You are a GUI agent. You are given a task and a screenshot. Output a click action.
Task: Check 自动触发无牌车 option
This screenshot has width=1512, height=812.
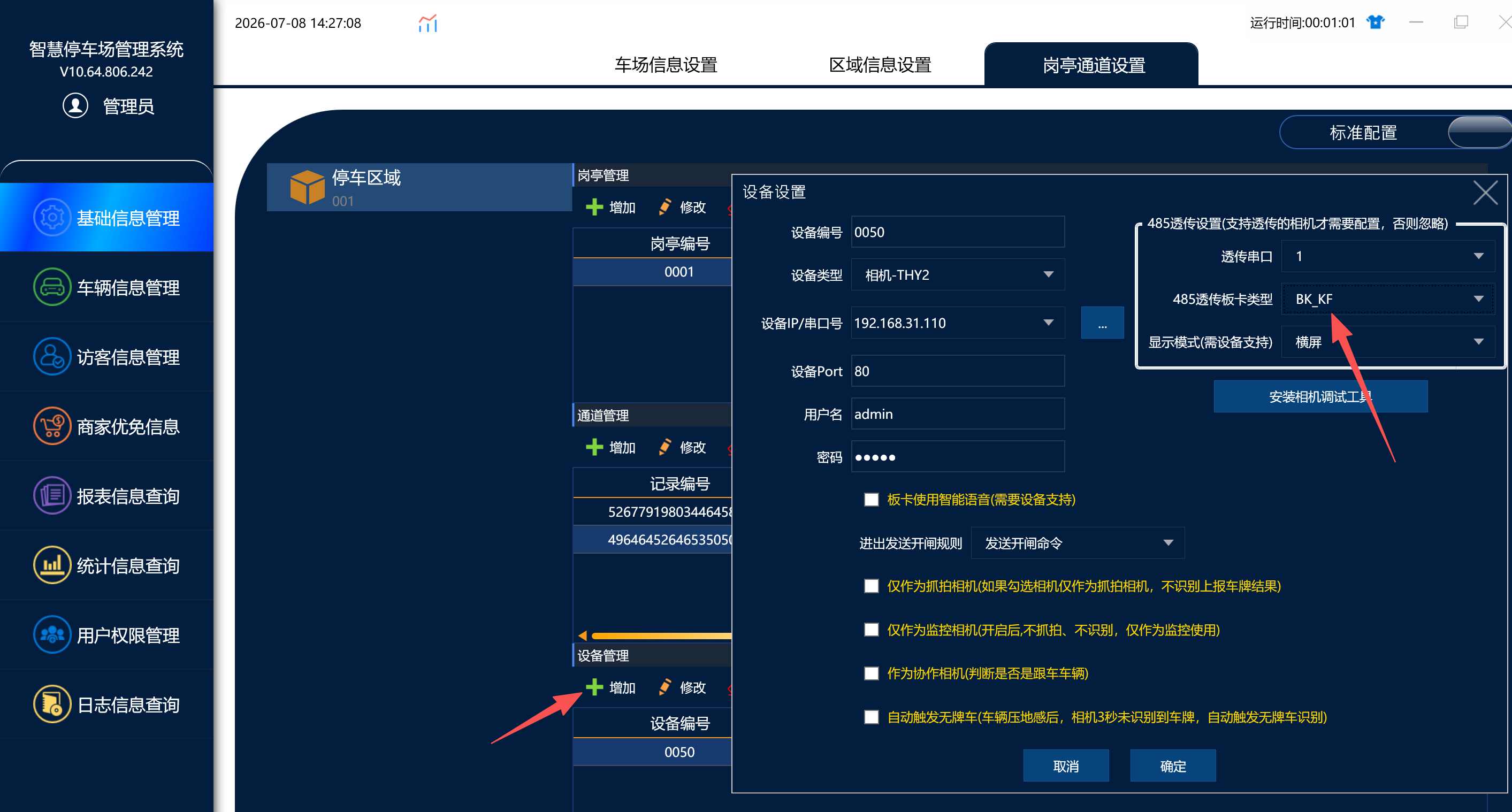point(871,717)
